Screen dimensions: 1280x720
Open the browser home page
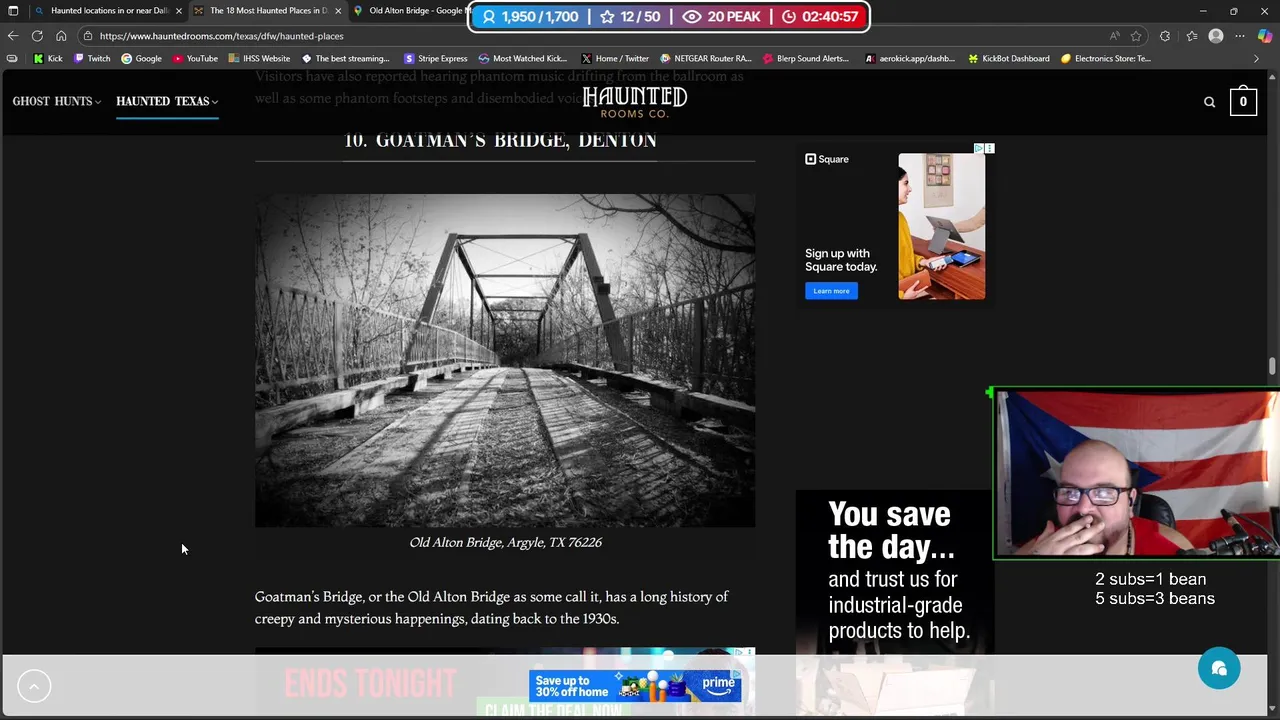[x=61, y=36]
